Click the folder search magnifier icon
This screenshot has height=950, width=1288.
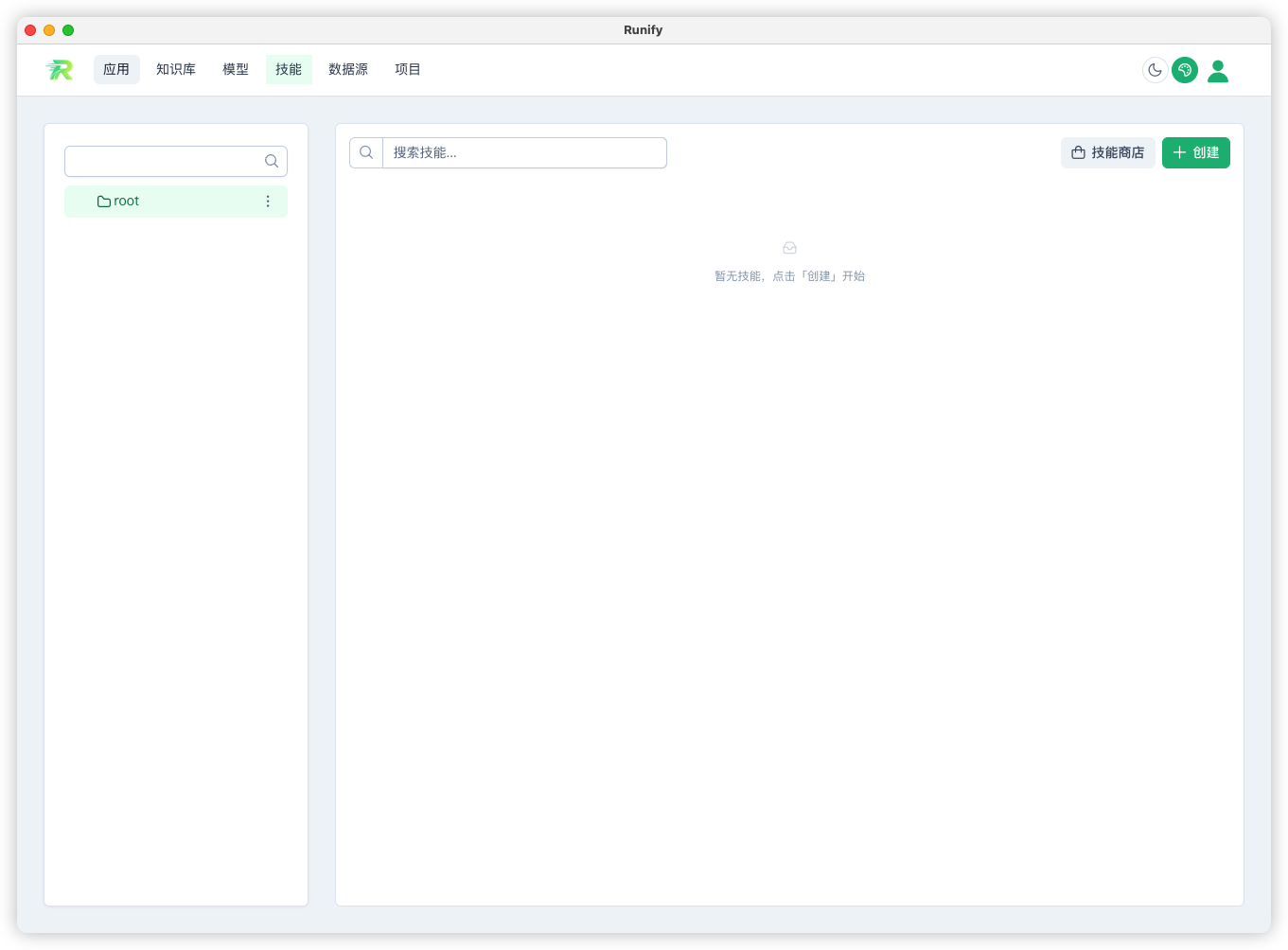(272, 161)
